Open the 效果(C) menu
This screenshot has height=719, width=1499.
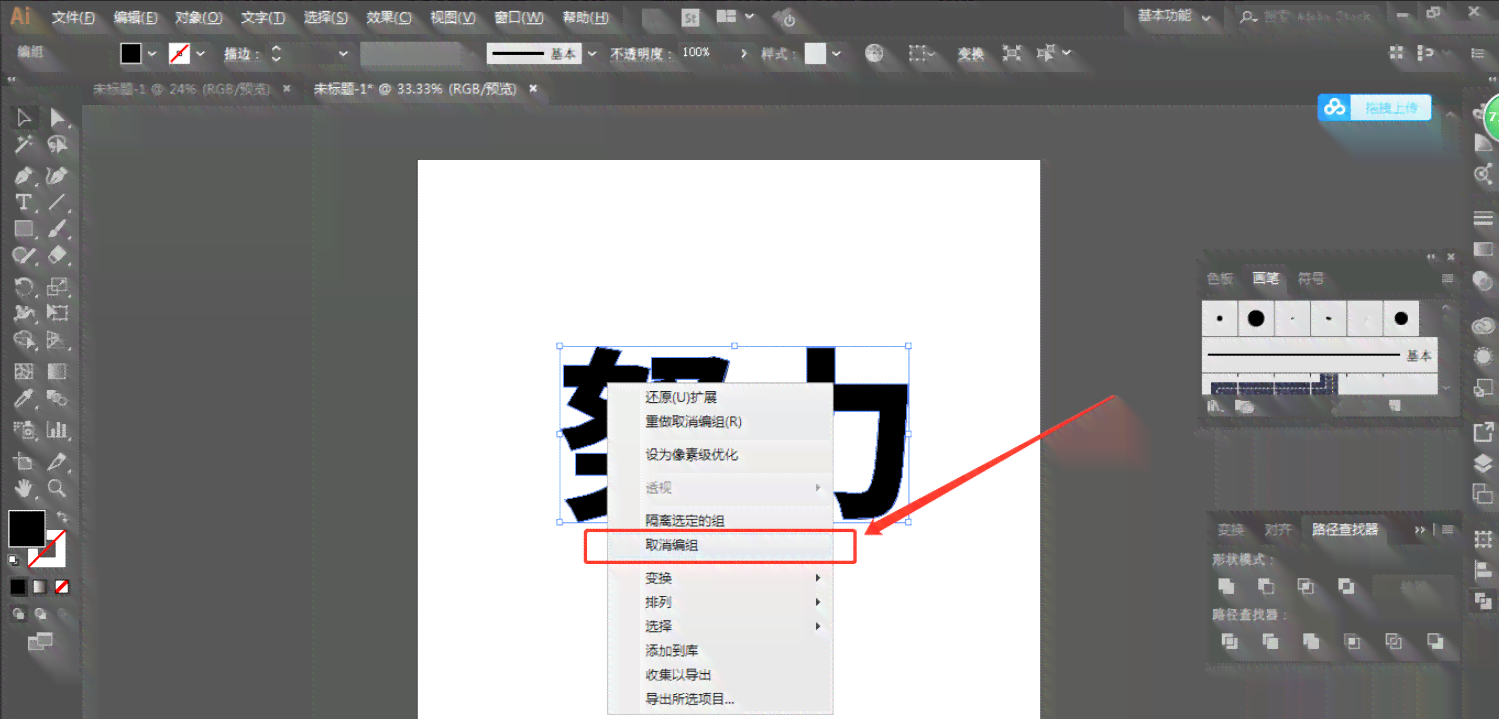389,17
